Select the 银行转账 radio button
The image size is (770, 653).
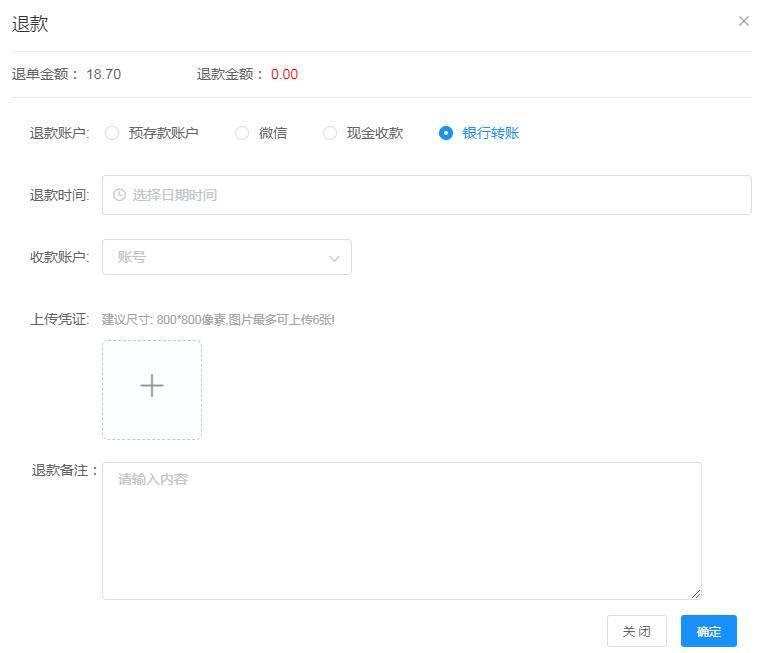click(446, 133)
